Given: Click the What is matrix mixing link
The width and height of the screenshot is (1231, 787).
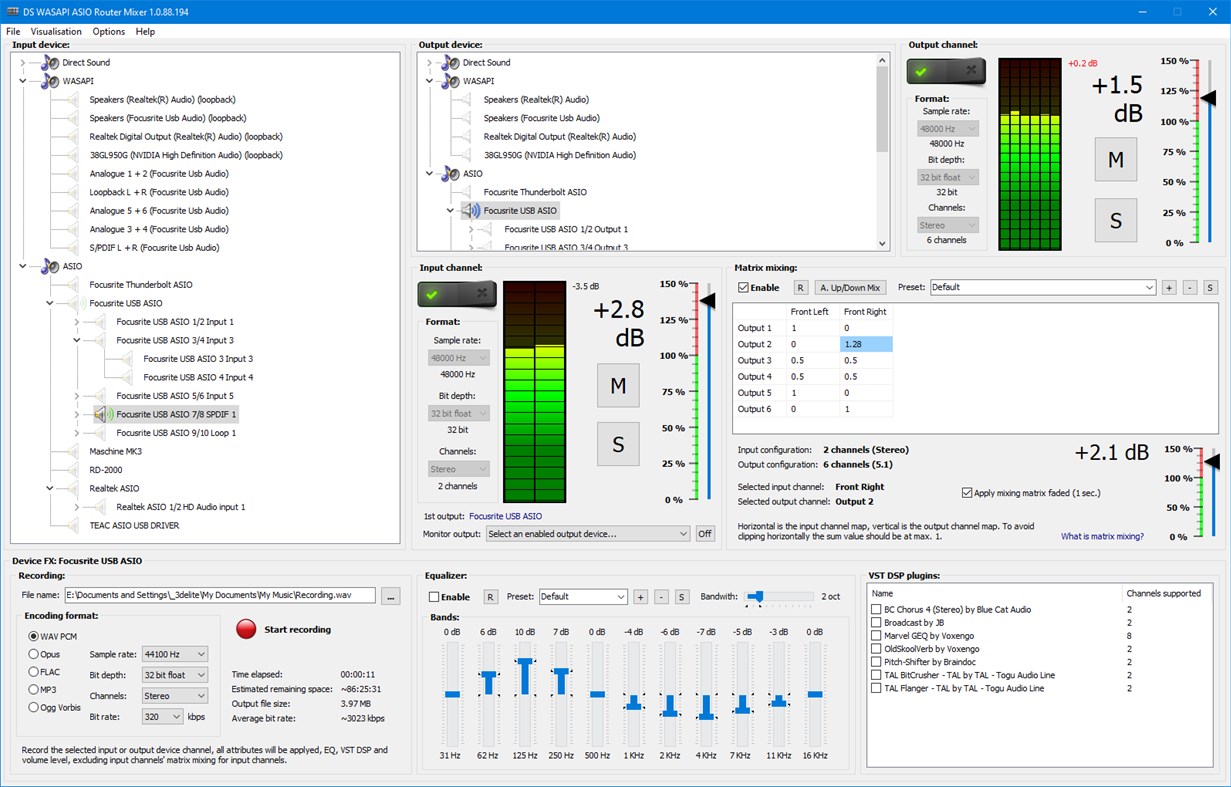Looking at the screenshot, I should [x=1102, y=536].
